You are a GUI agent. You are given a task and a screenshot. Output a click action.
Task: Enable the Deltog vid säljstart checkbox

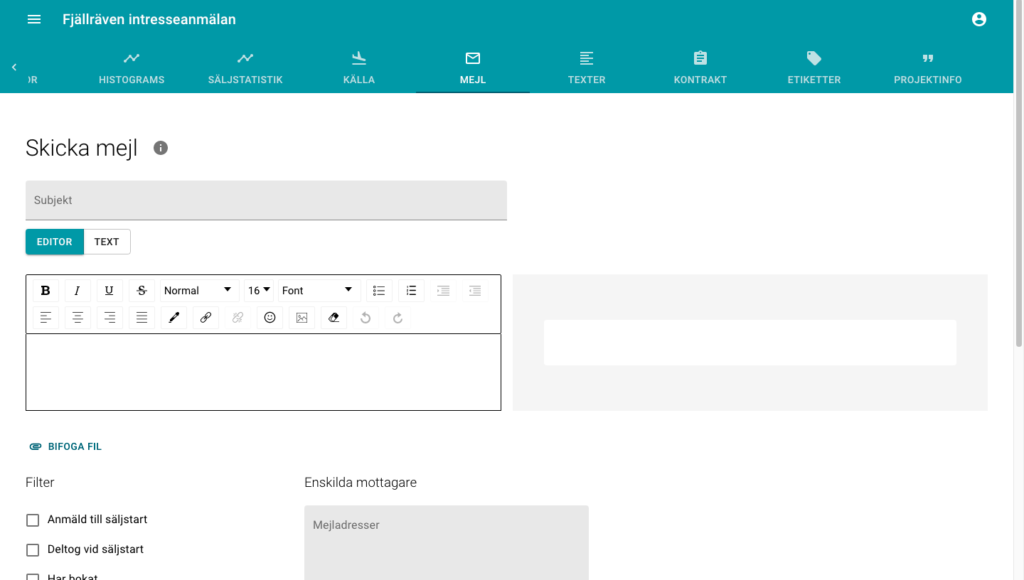click(x=32, y=549)
